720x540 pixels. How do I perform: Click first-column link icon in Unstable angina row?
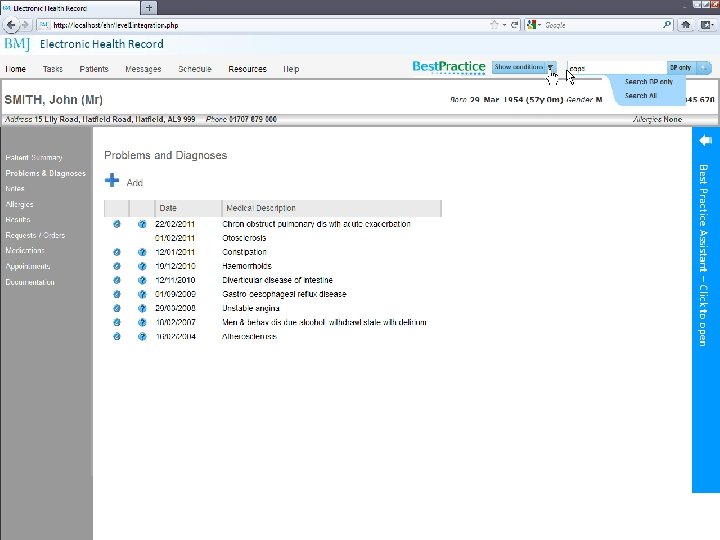click(x=117, y=308)
